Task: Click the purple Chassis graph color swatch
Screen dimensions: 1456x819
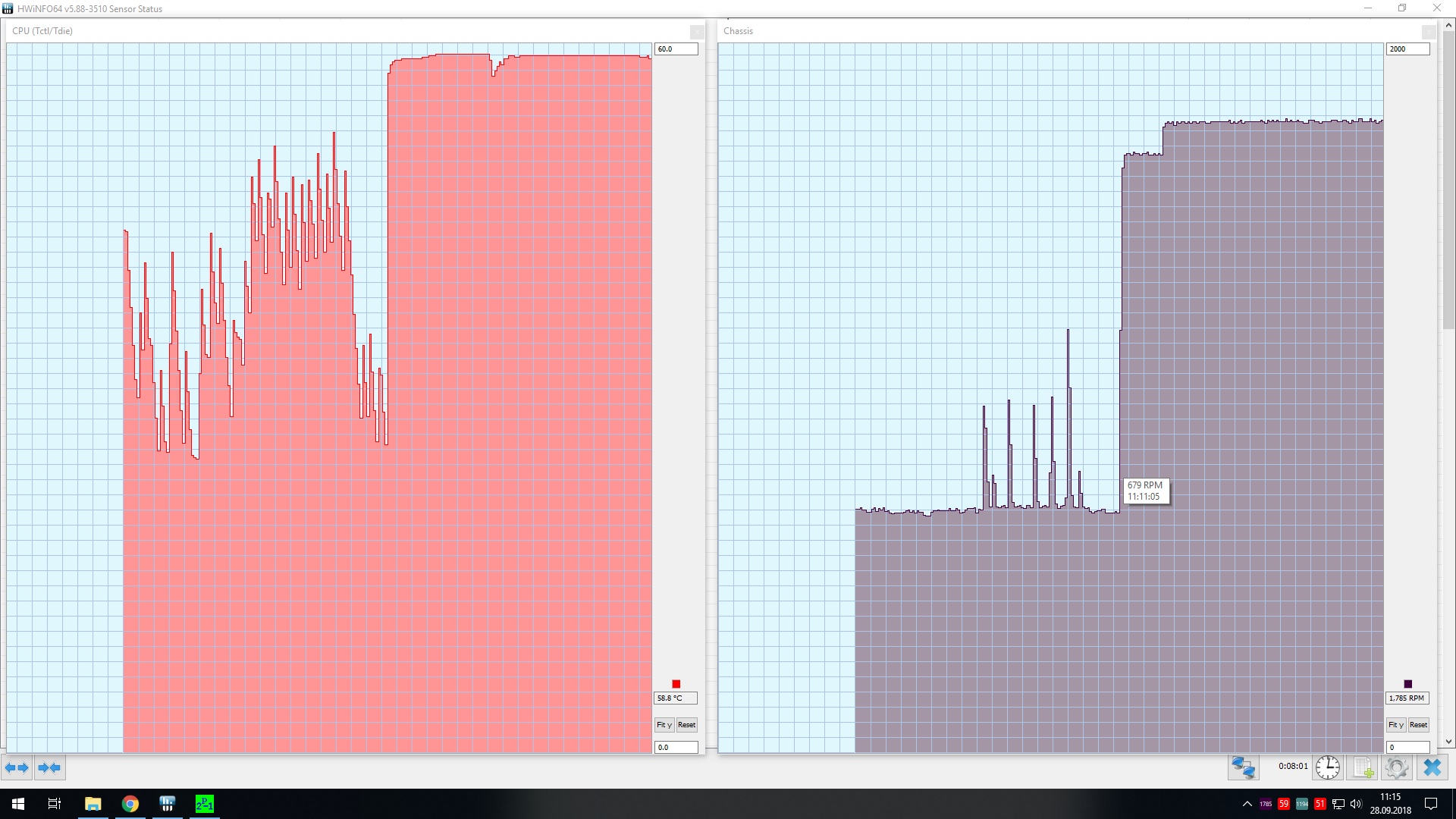Action: tap(1407, 684)
